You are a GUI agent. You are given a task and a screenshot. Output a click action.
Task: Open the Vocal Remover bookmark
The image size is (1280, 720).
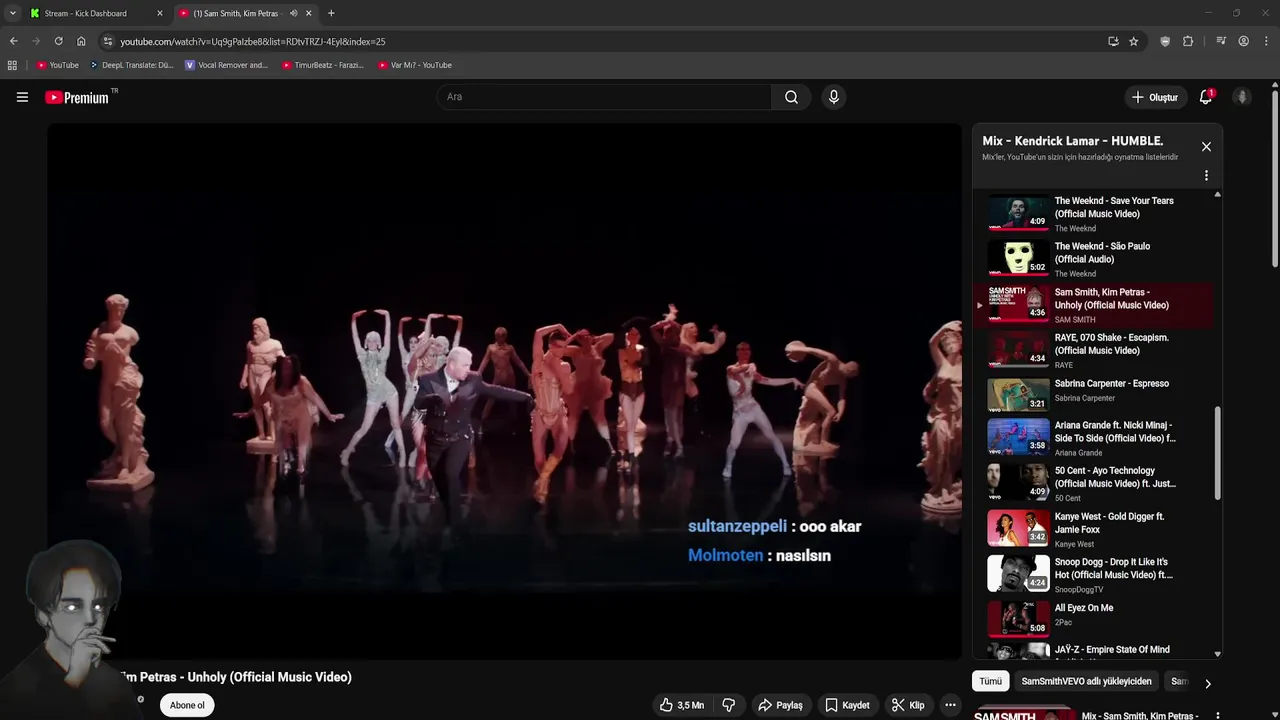coord(226,65)
